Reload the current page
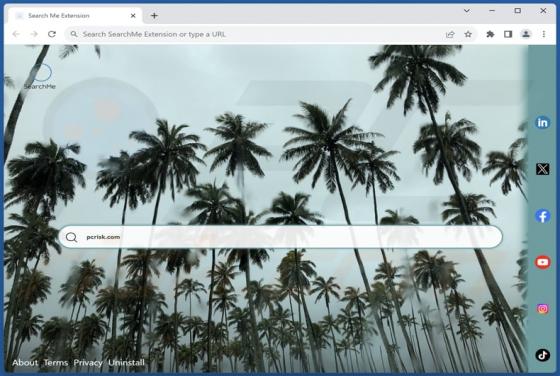Image resolution: width=560 pixels, height=376 pixels. click(52, 34)
